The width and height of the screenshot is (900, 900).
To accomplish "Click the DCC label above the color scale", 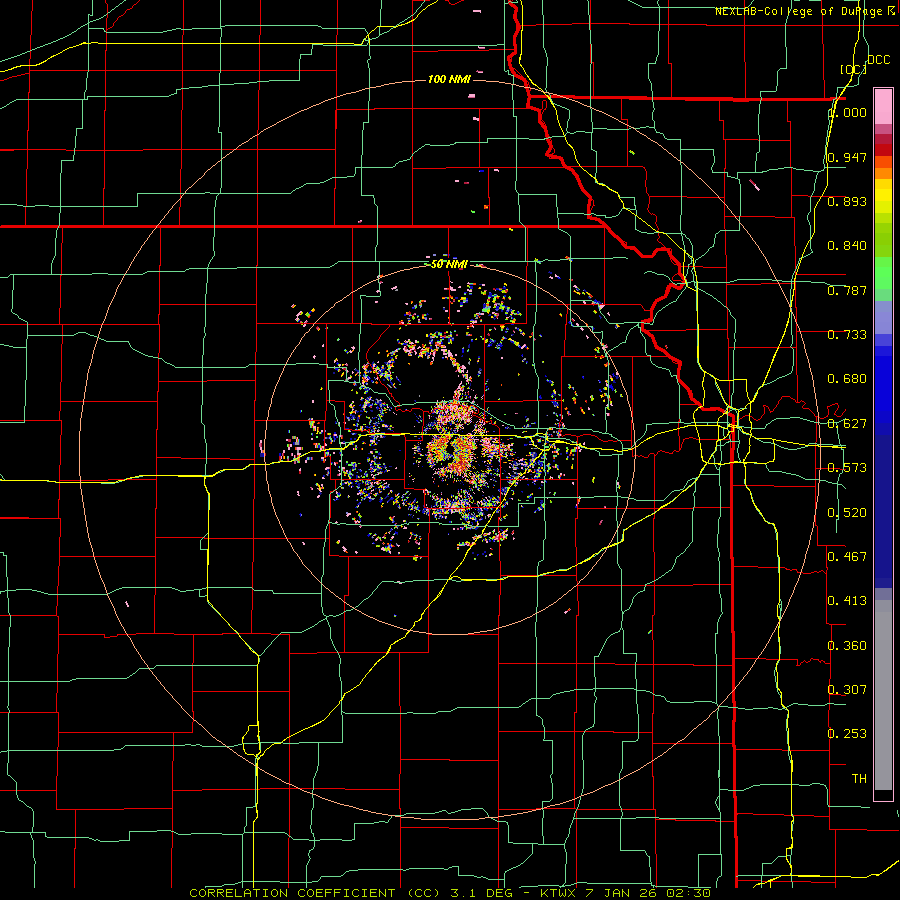I will coord(878,60).
